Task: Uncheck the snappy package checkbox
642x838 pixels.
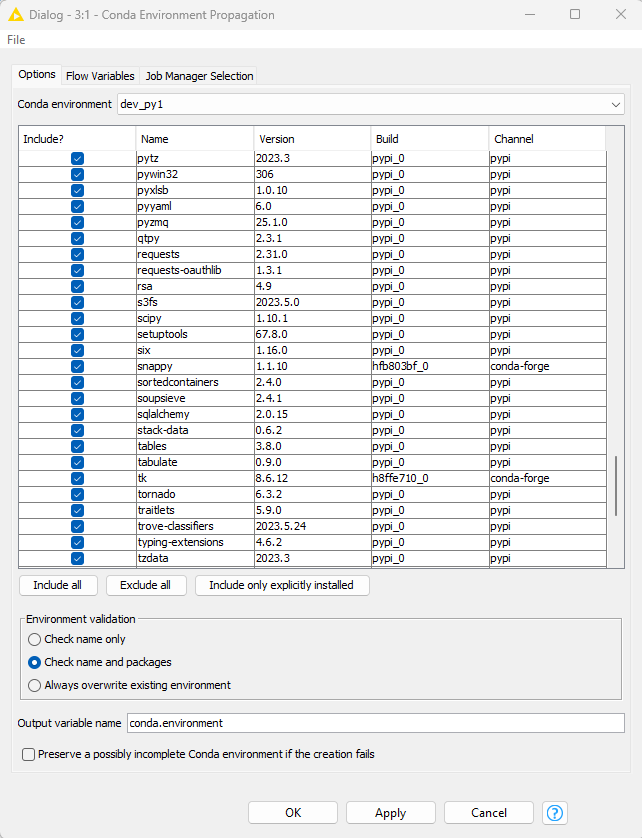Action: tap(77, 367)
